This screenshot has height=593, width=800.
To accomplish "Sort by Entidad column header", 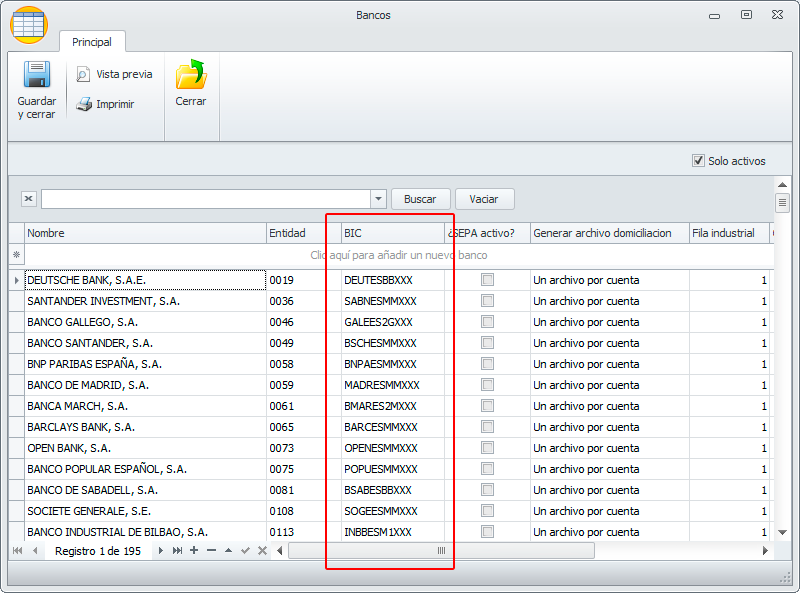I will point(304,233).
